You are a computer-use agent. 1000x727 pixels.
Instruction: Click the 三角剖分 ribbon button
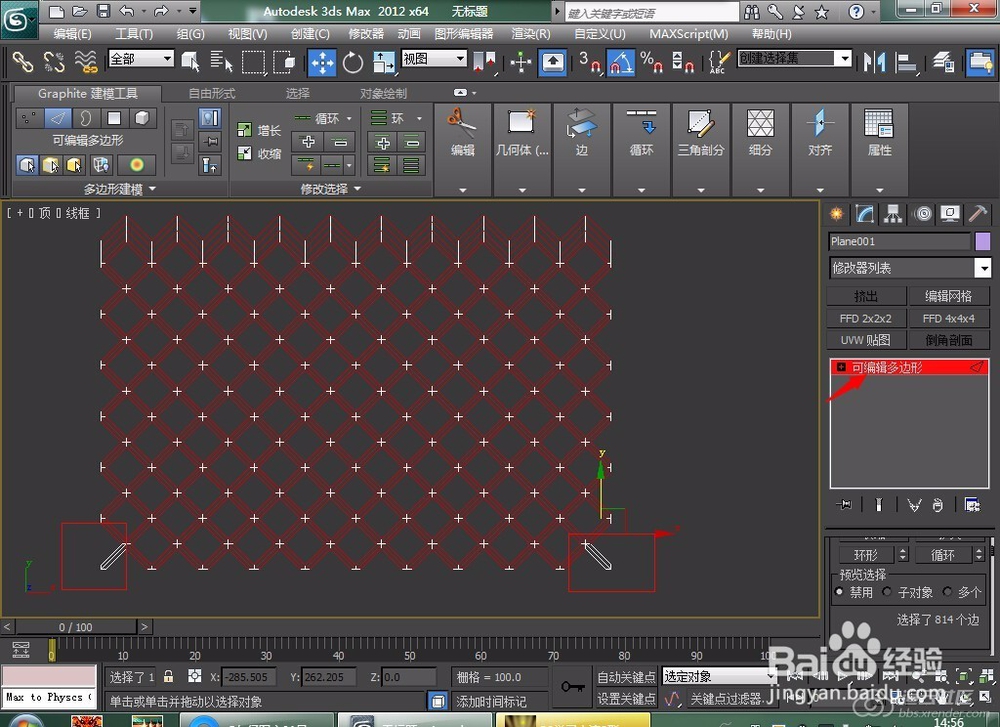click(700, 134)
